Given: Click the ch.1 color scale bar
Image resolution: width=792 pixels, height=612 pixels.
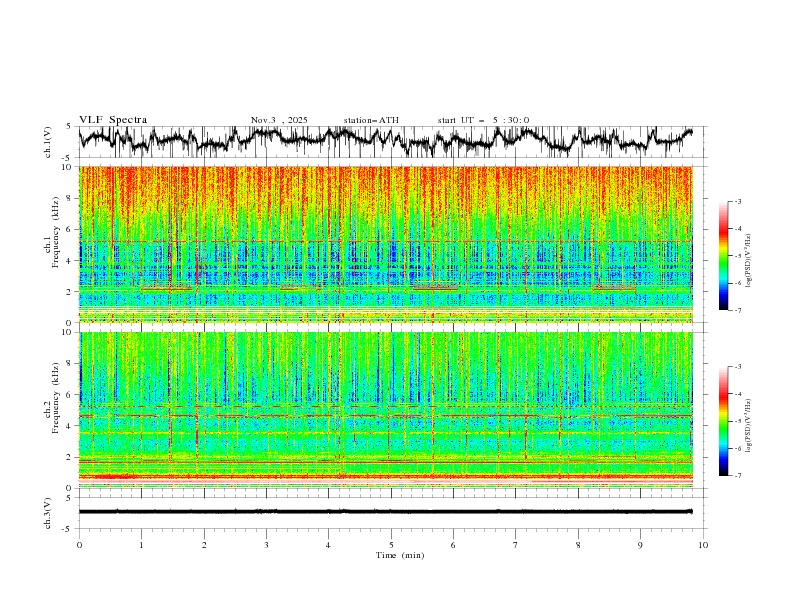Looking at the screenshot, I should click(x=723, y=256).
